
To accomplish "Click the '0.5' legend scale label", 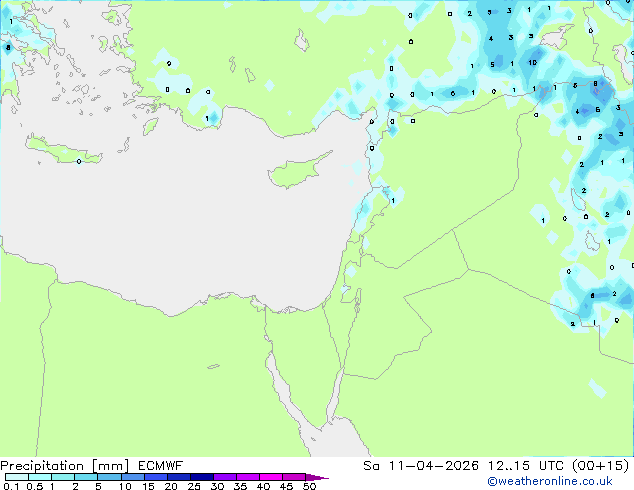I will [35, 486].
